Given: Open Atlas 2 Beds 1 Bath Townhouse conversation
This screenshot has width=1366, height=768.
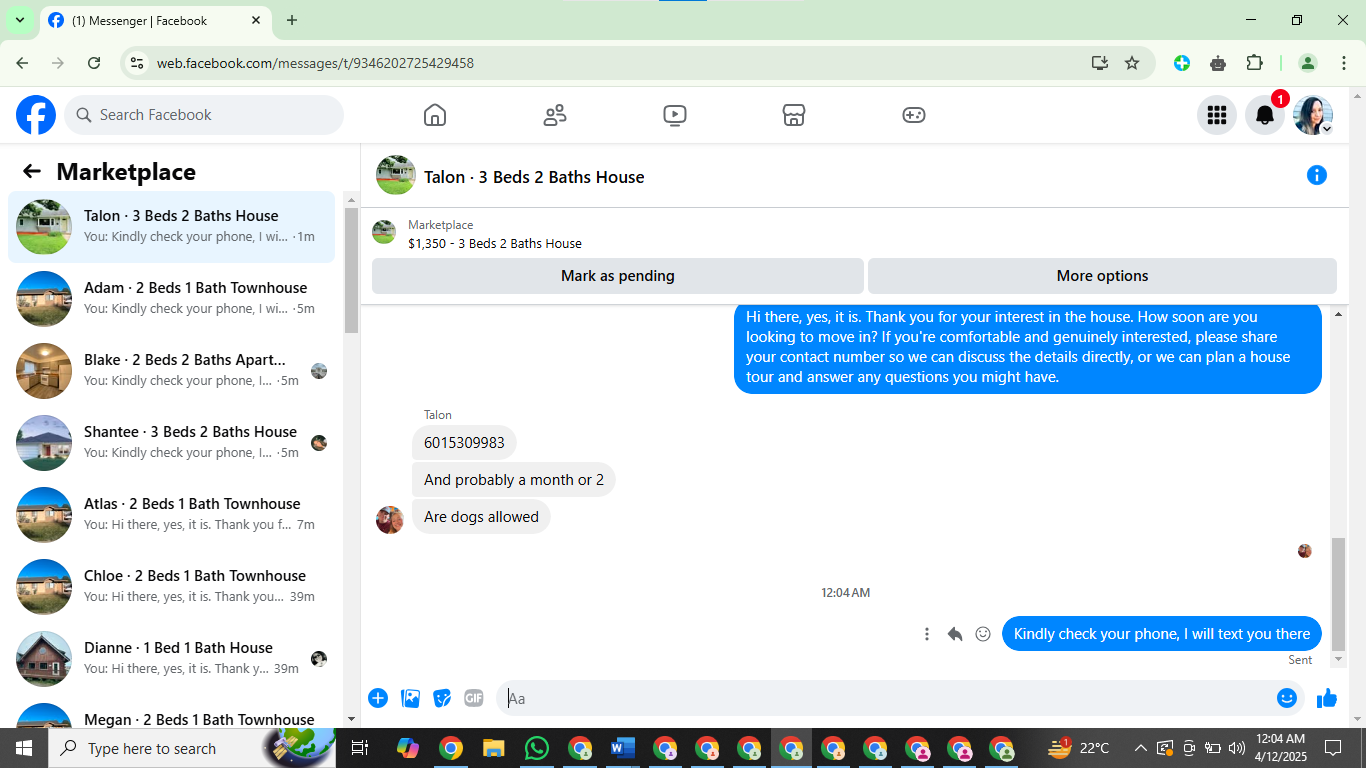Looking at the screenshot, I should click(x=172, y=515).
